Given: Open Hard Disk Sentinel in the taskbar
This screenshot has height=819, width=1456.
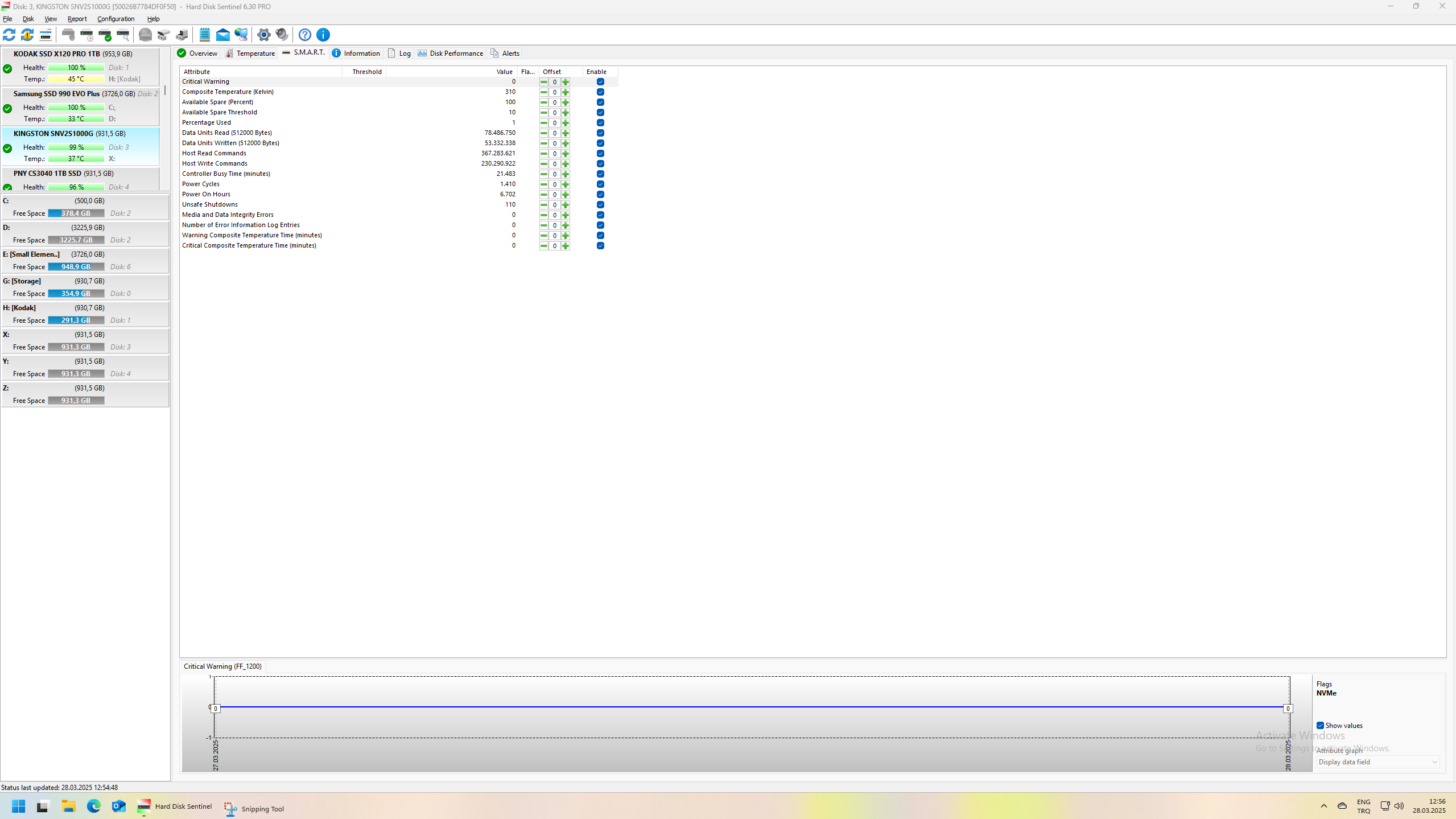Looking at the screenshot, I should pos(175,806).
